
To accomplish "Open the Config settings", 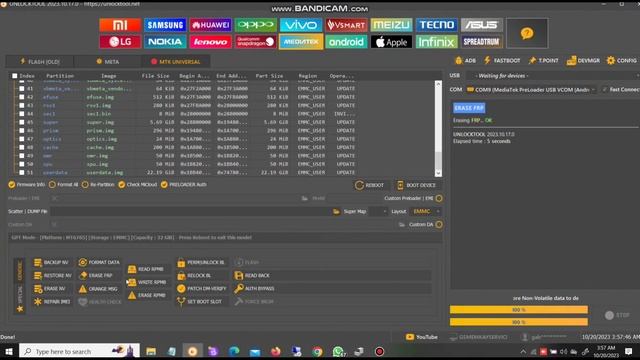I will (x=622, y=60).
